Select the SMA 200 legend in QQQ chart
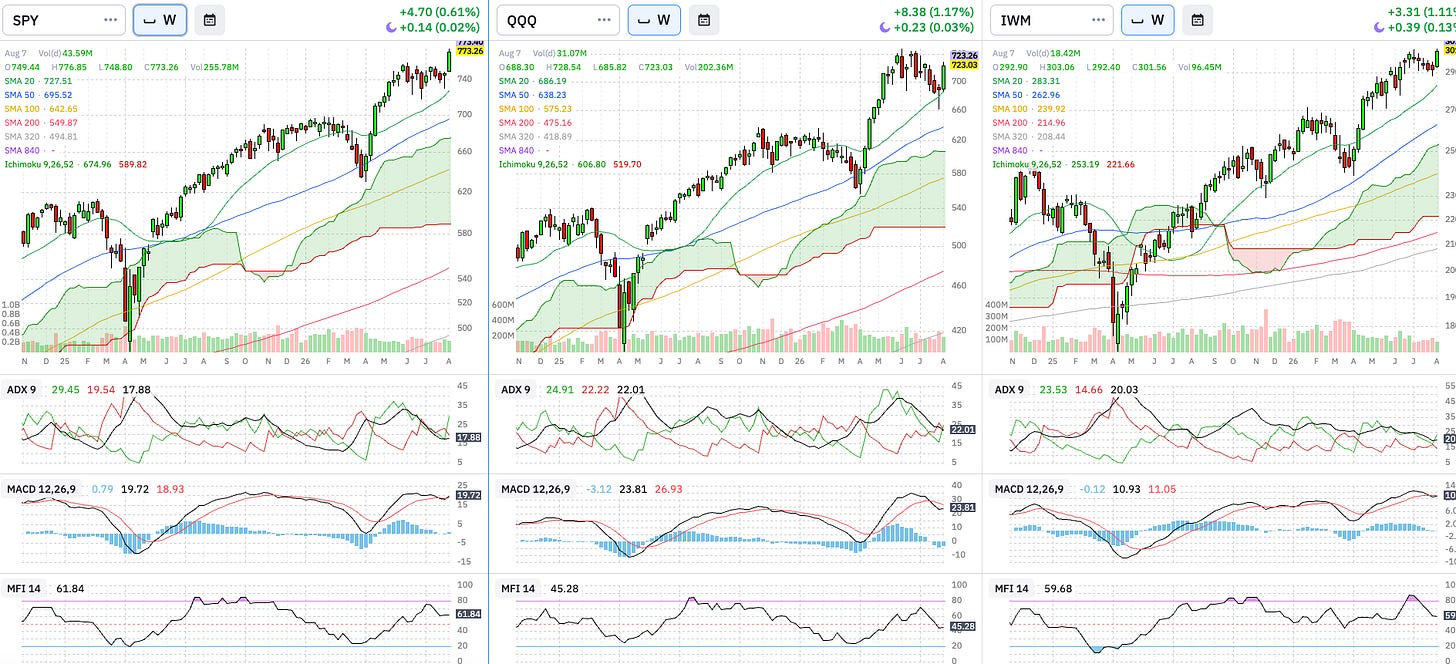 click(x=536, y=122)
